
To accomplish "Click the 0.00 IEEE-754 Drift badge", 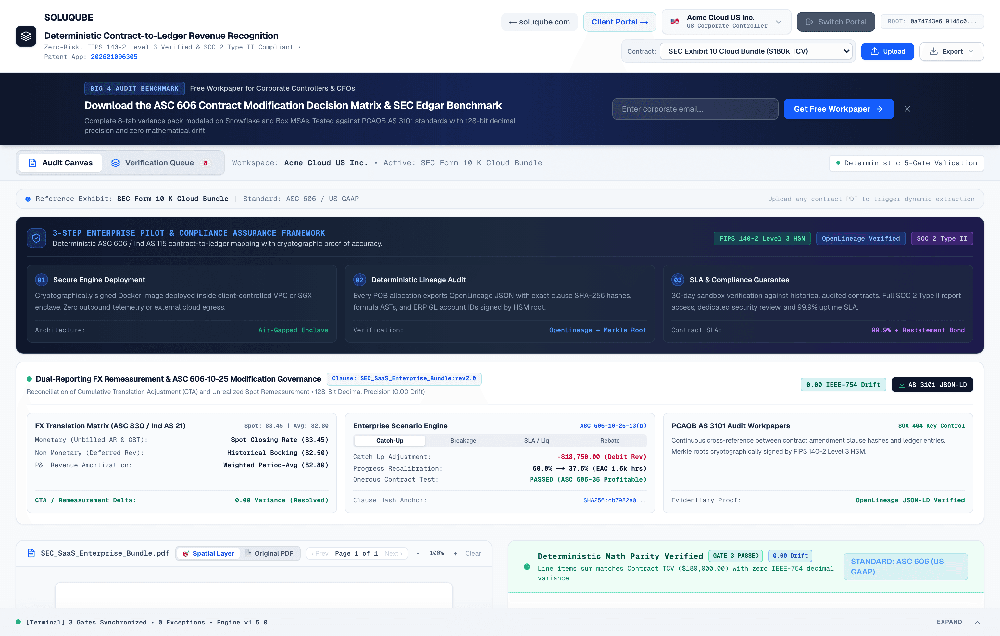I will point(843,385).
